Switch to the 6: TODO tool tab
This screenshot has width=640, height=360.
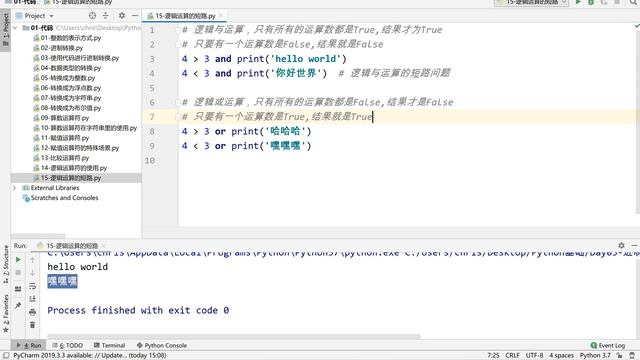pos(67,345)
